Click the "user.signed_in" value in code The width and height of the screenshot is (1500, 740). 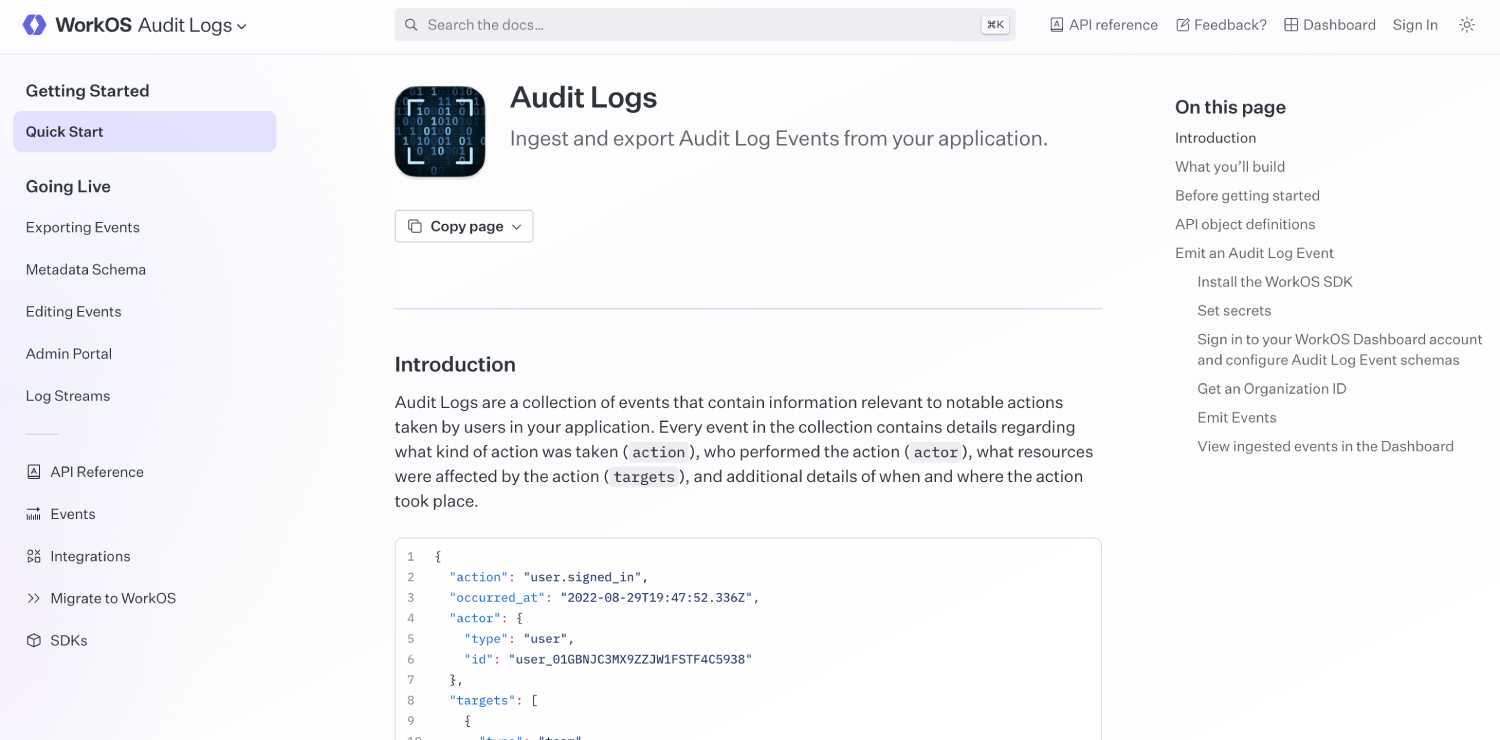click(582, 577)
